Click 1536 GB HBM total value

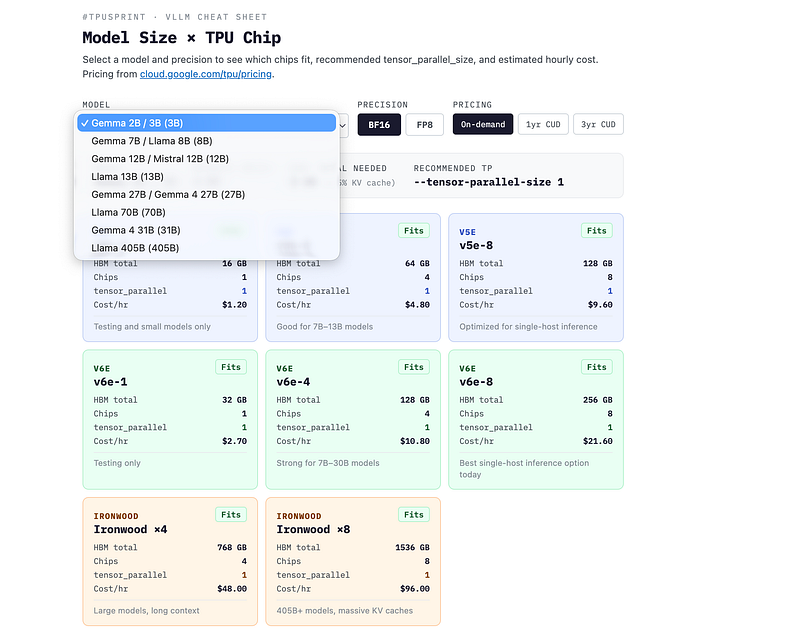point(412,547)
